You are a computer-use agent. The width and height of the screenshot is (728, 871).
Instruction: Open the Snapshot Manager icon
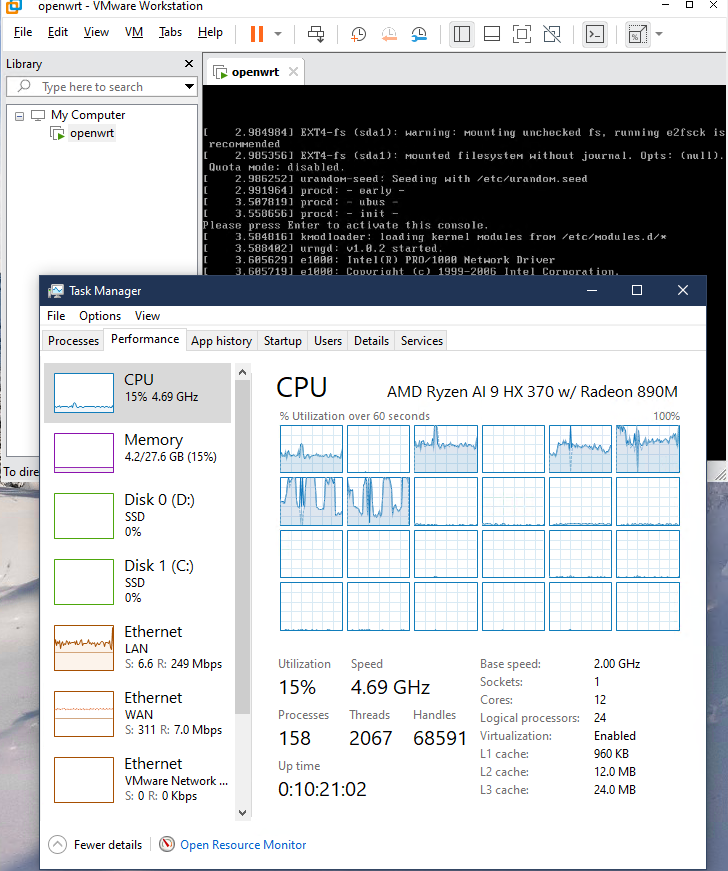click(x=420, y=34)
